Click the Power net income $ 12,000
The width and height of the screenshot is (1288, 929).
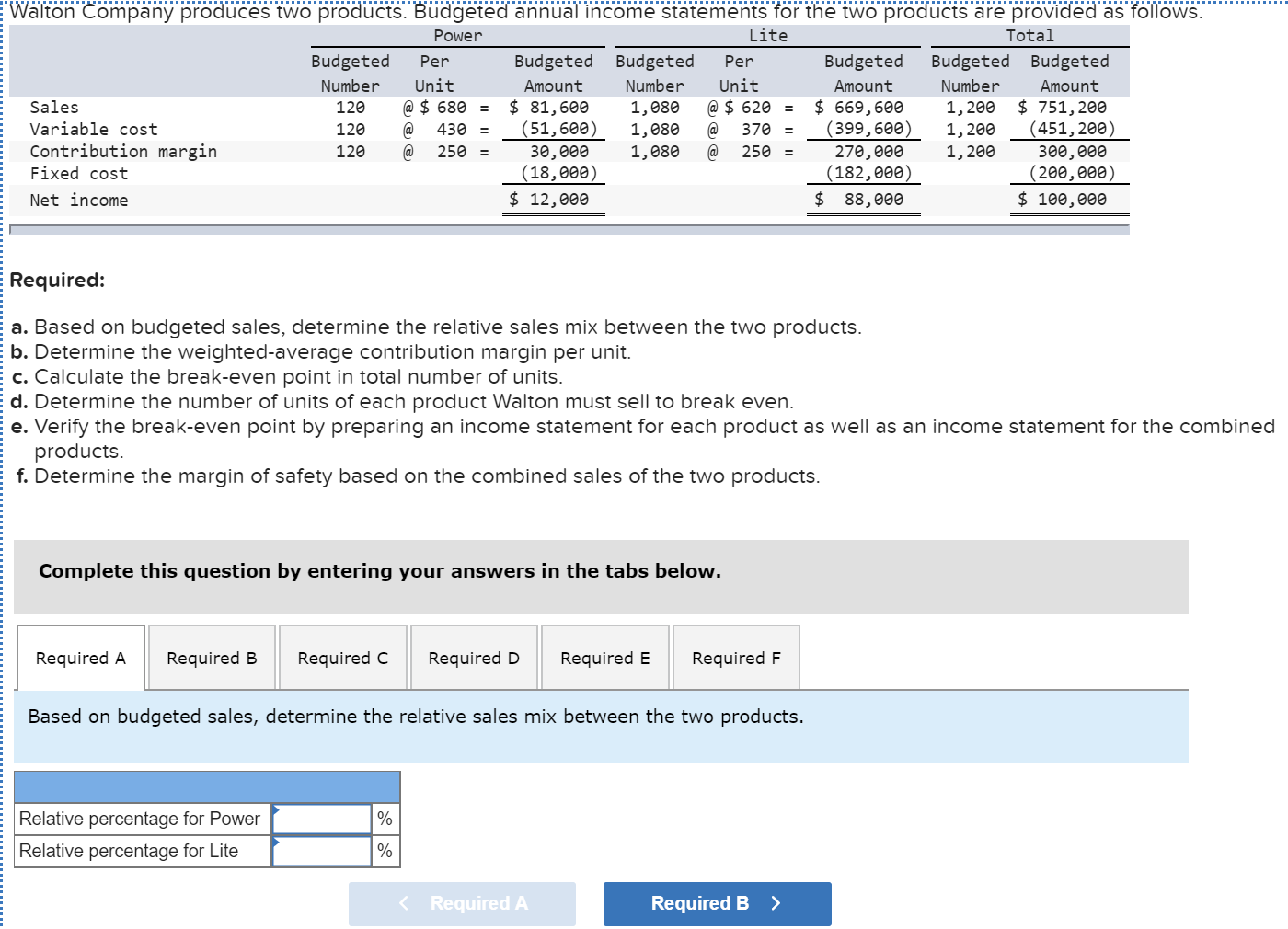tap(549, 200)
